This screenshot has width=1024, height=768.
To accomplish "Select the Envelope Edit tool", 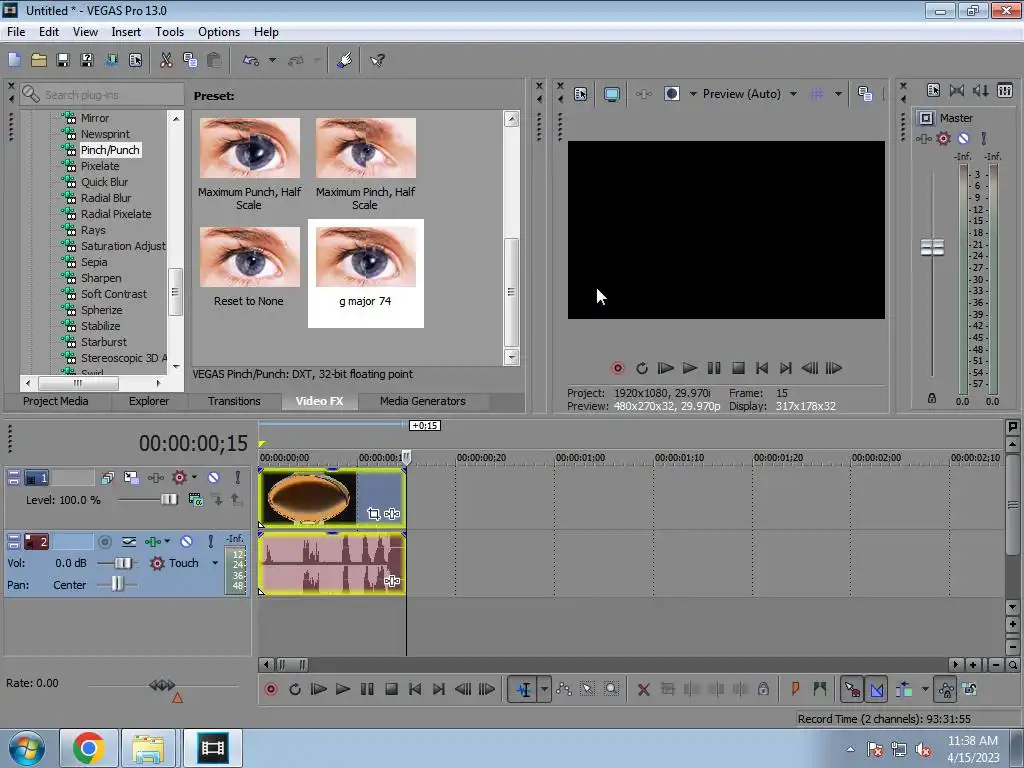I will click(x=564, y=689).
